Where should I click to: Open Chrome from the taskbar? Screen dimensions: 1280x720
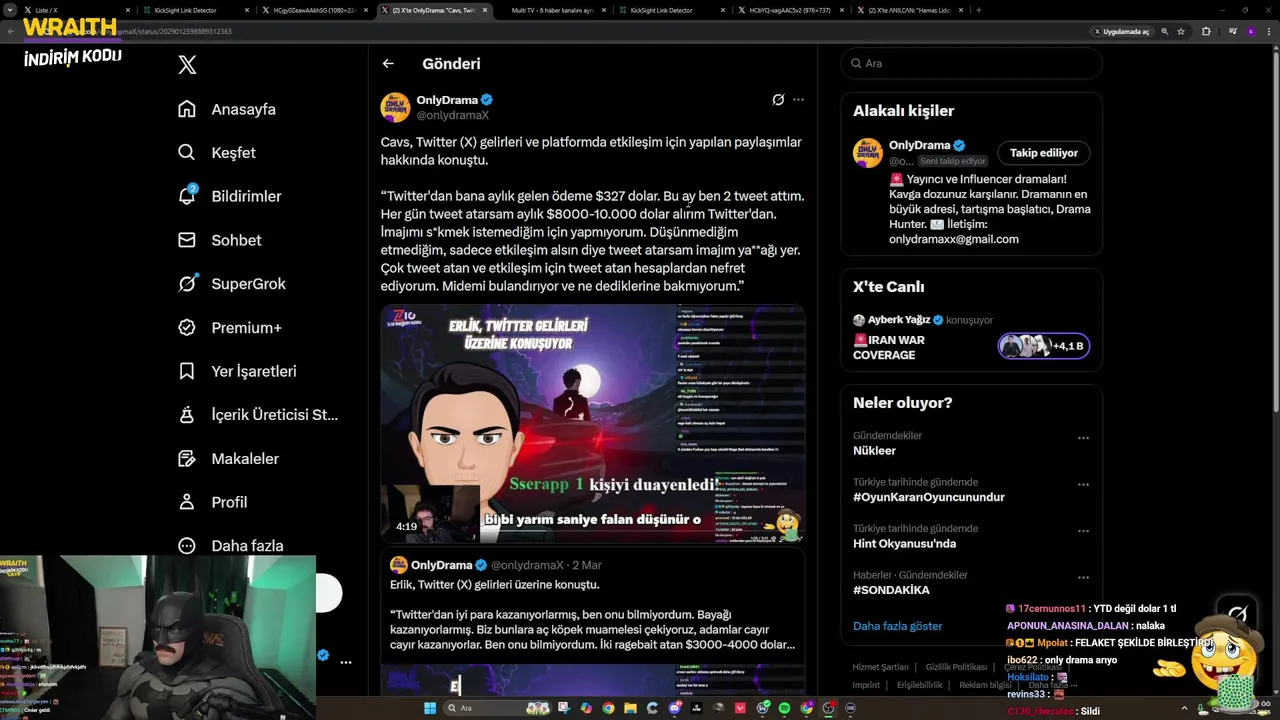point(608,708)
